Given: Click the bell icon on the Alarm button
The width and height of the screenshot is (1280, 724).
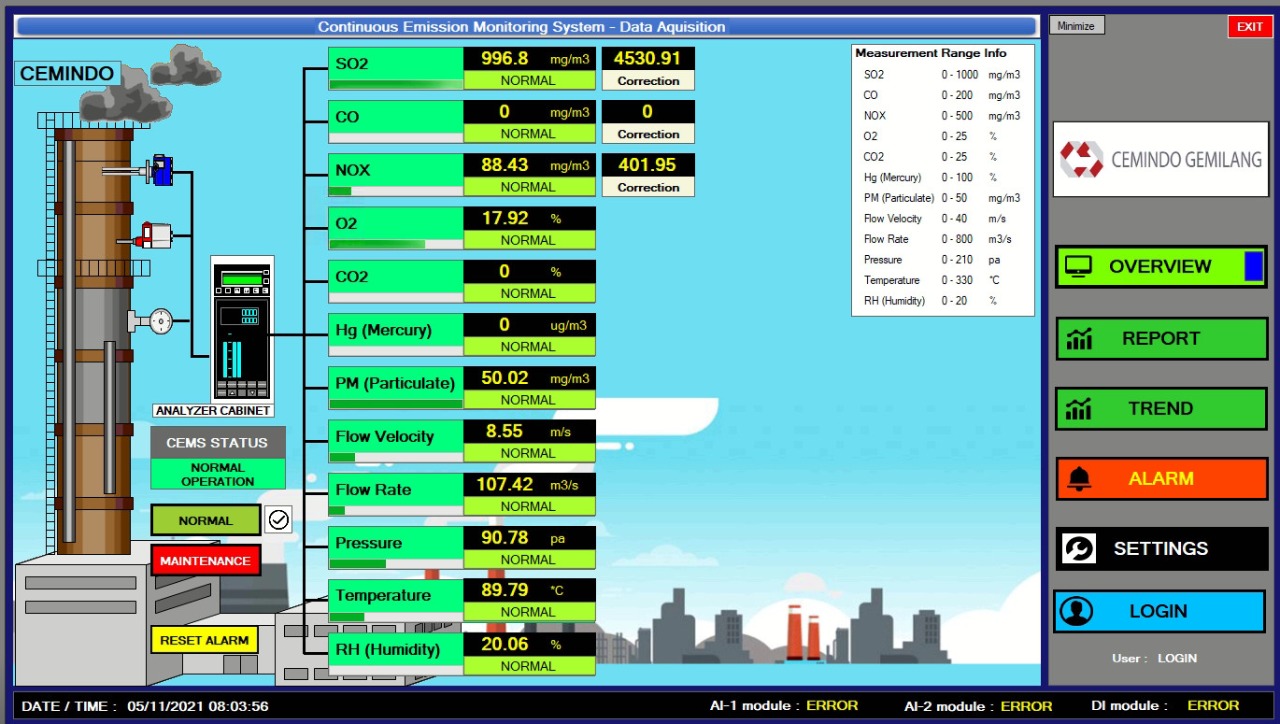Looking at the screenshot, I should point(1079,479).
